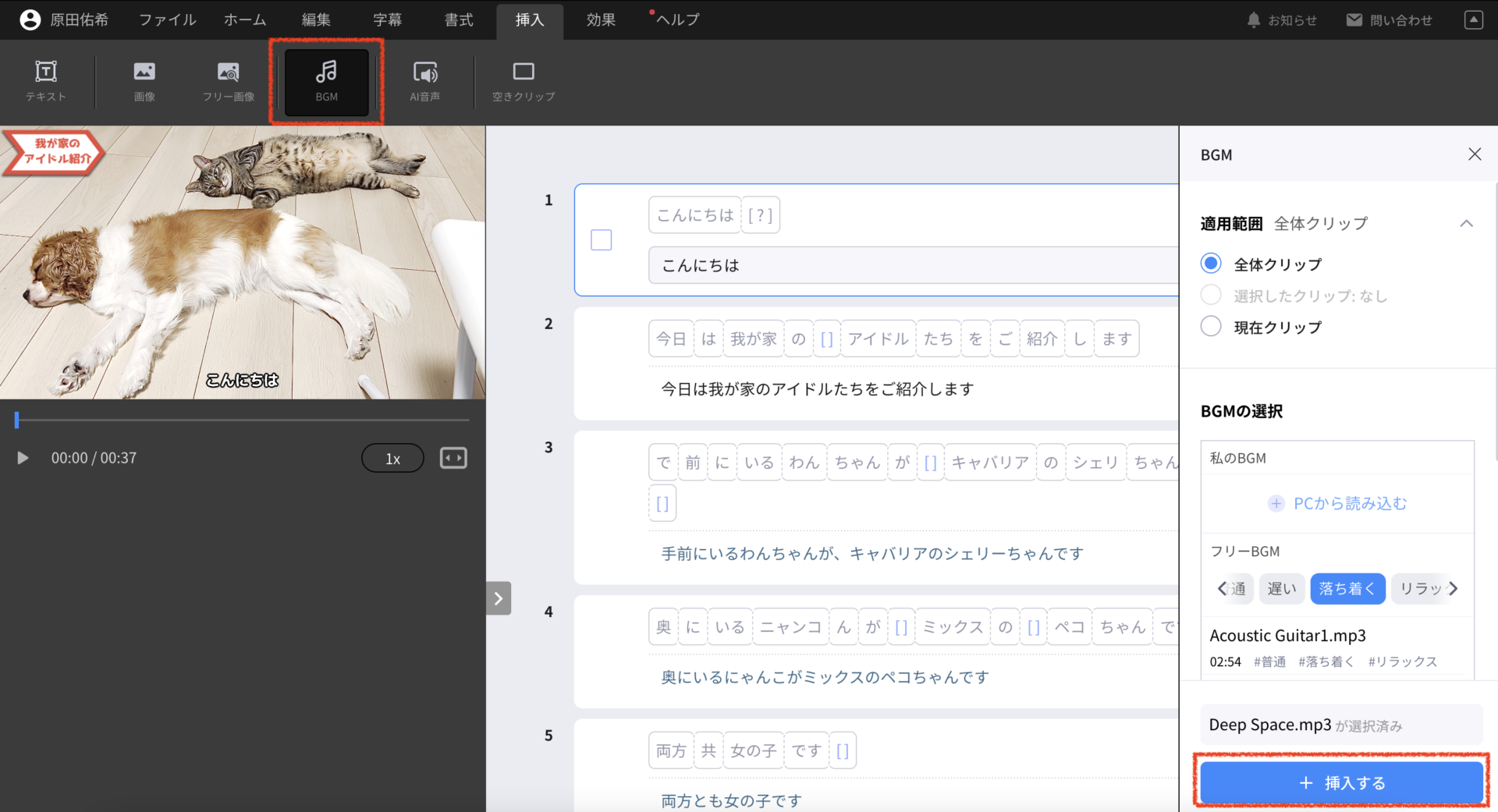This screenshot has width=1498, height=812.
Task: Collapse the 適用範囲 section chevron
Action: click(x=1465, y=224)
